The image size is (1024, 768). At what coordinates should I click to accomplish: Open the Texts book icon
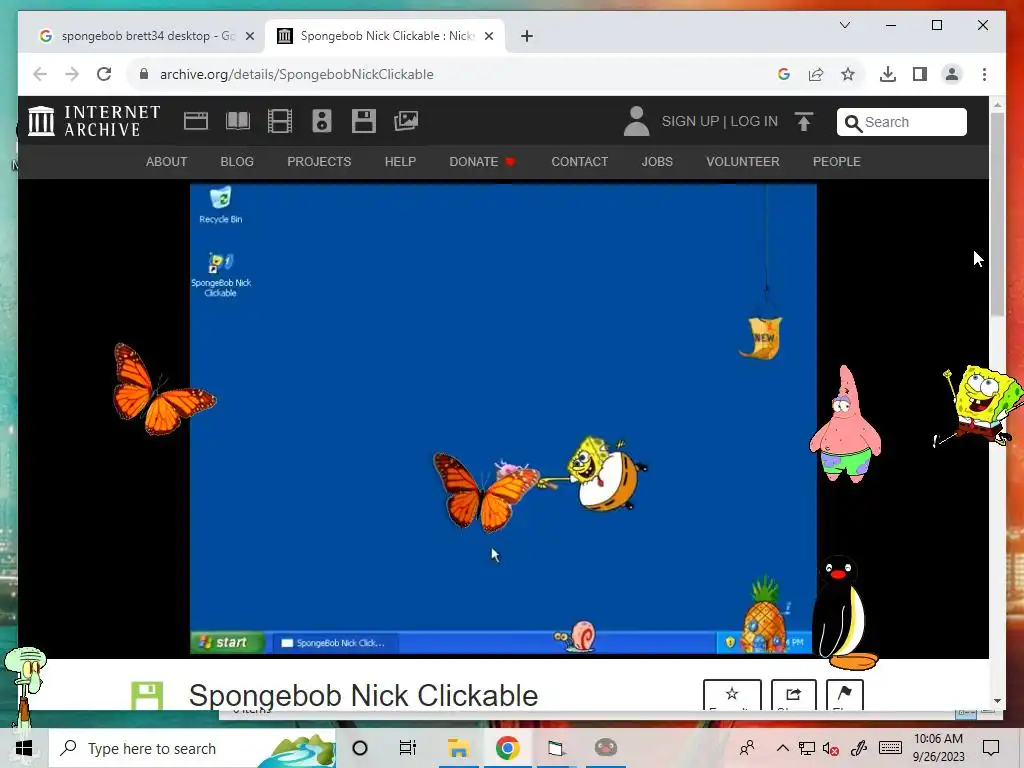click(x=238, y=121)
